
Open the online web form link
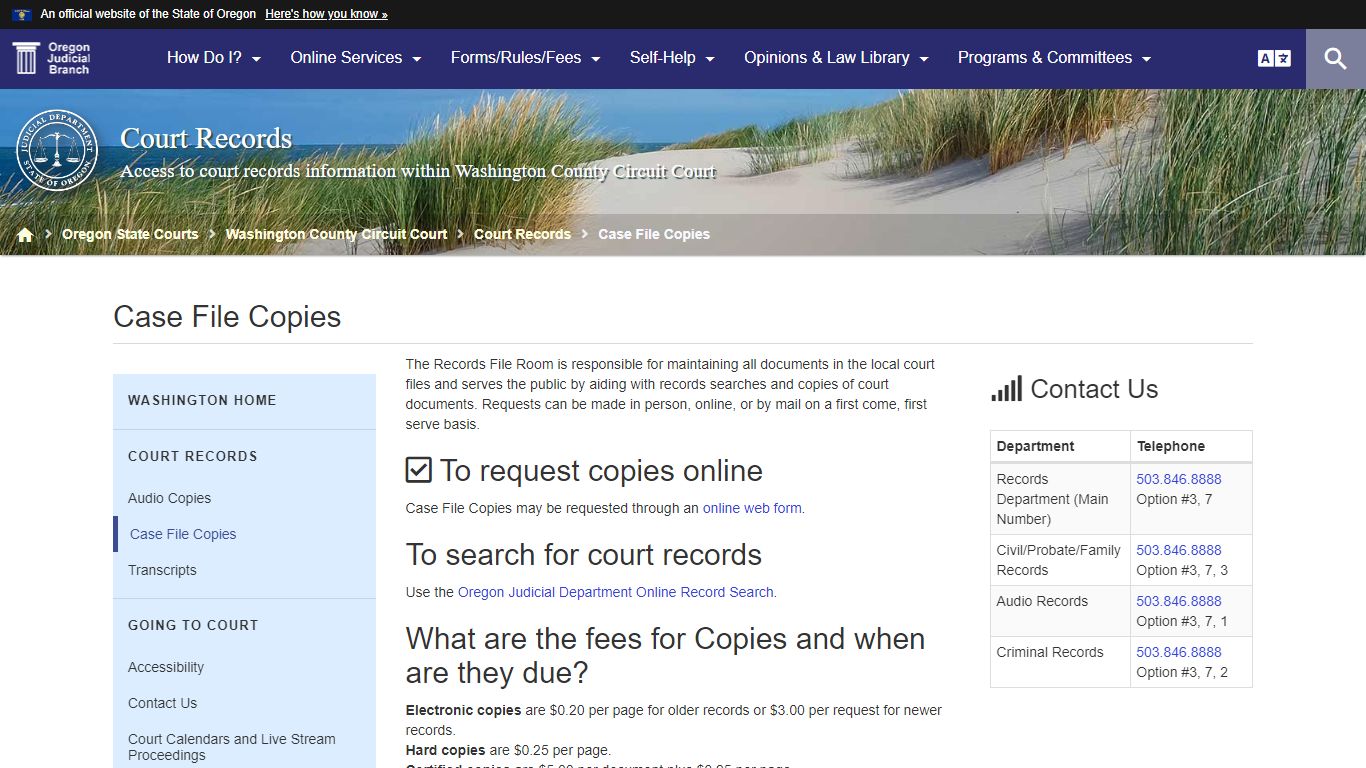752,508
